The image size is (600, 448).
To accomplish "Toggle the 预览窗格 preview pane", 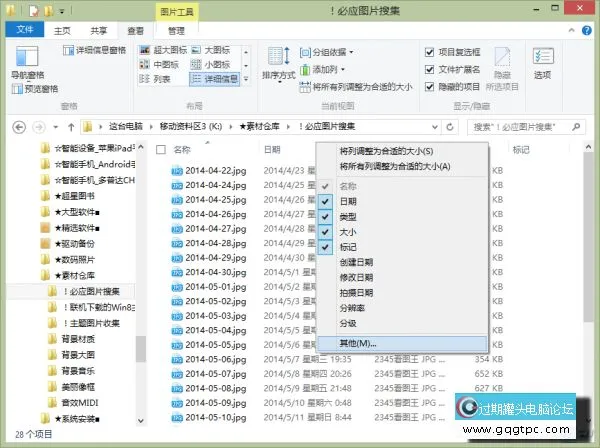I will pos(35,89).
